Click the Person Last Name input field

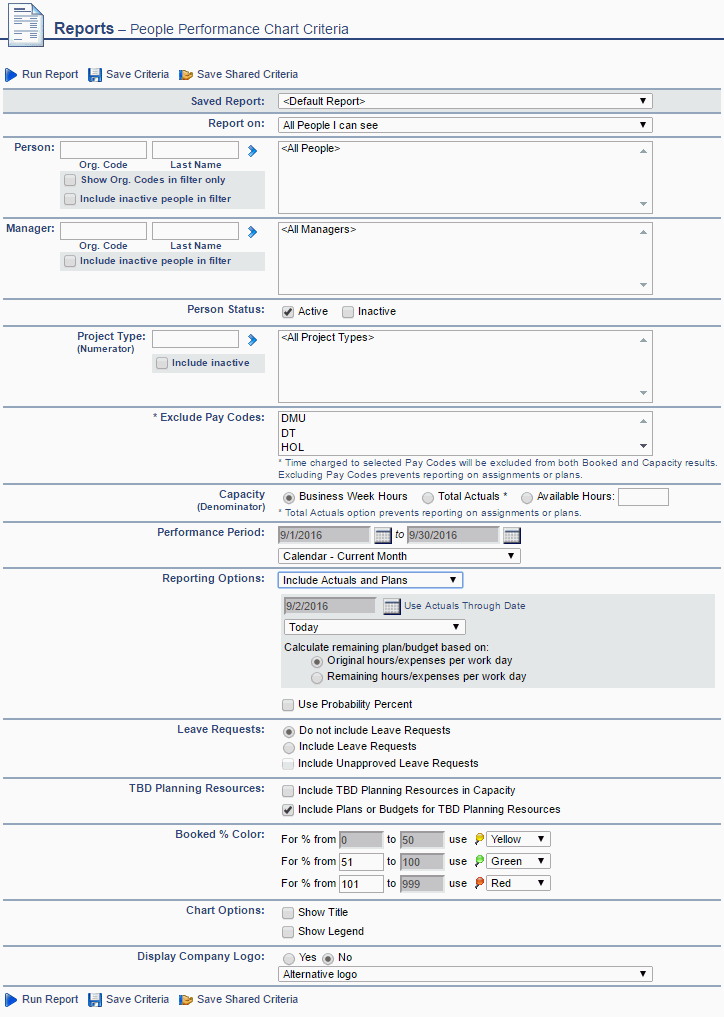[195, 150]
